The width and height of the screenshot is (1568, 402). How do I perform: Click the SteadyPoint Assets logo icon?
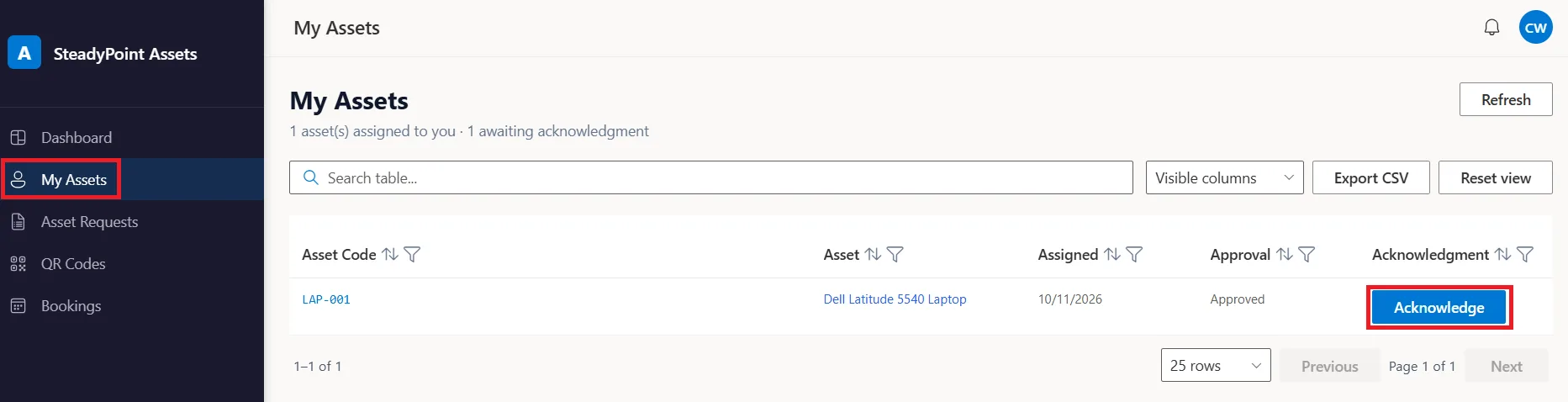24,53
